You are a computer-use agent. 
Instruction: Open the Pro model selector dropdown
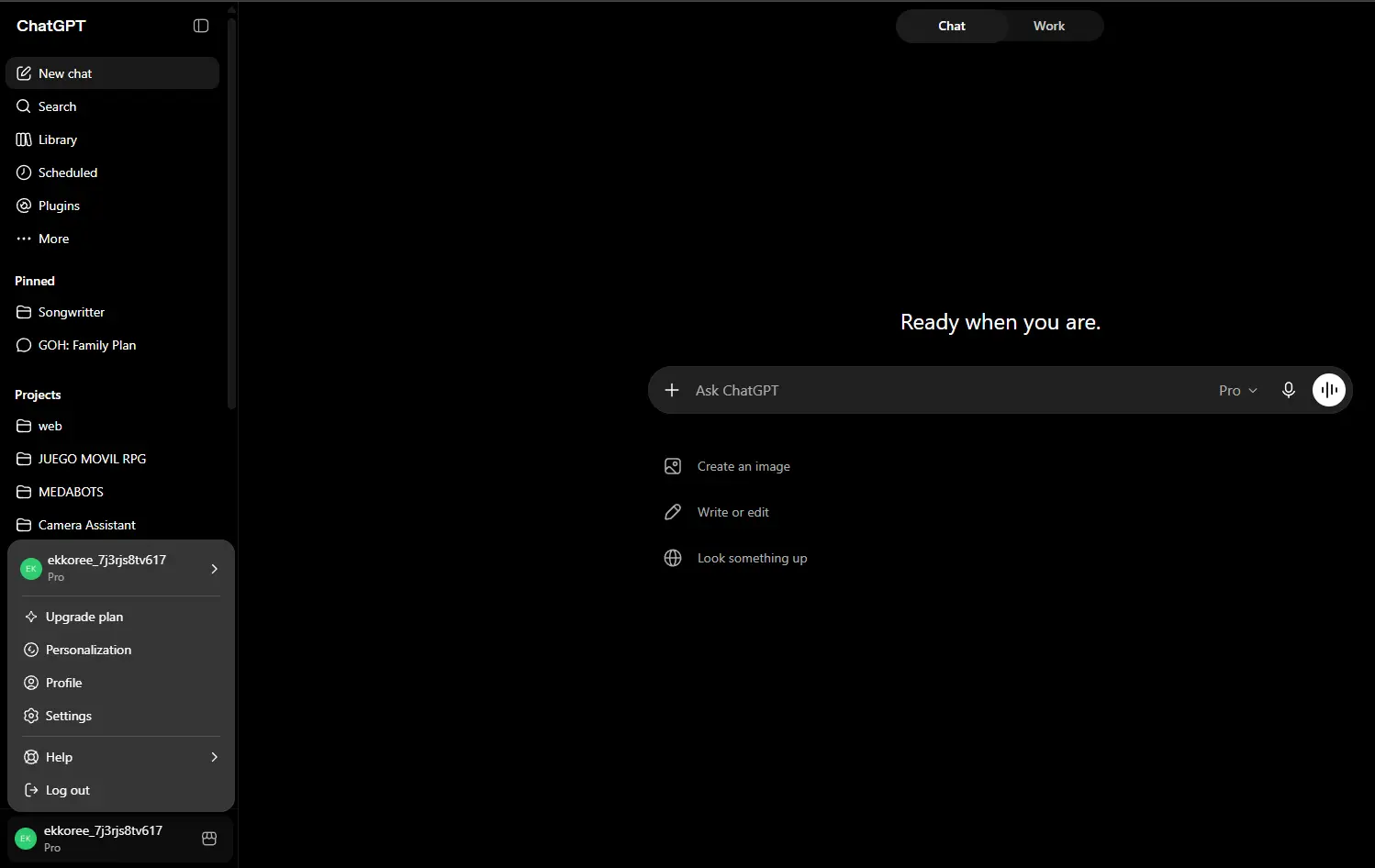(1237, 390)
